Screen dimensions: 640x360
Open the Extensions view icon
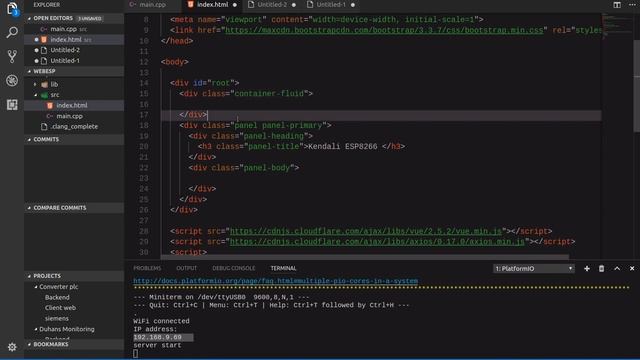[x=12, y=104]
